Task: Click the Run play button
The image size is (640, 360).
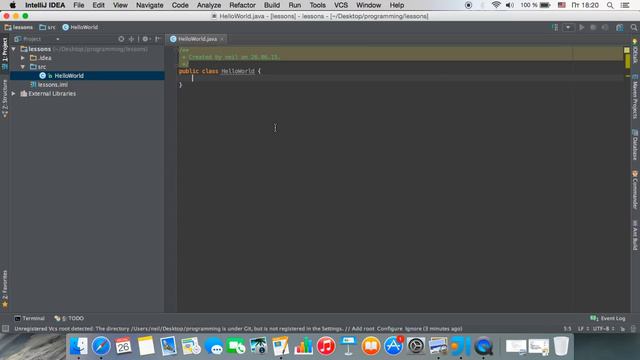Action: click(x=582, y=27)
